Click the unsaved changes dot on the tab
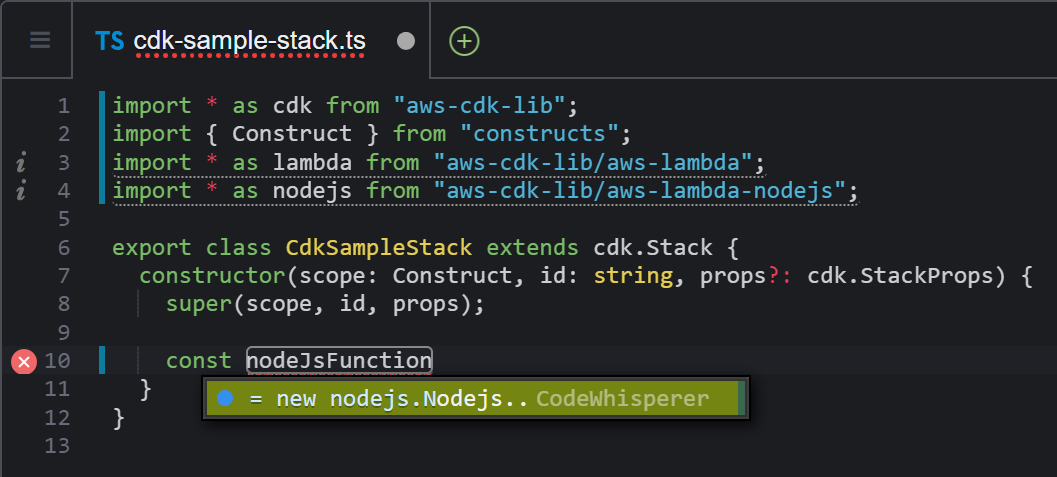 click(406, 41)
